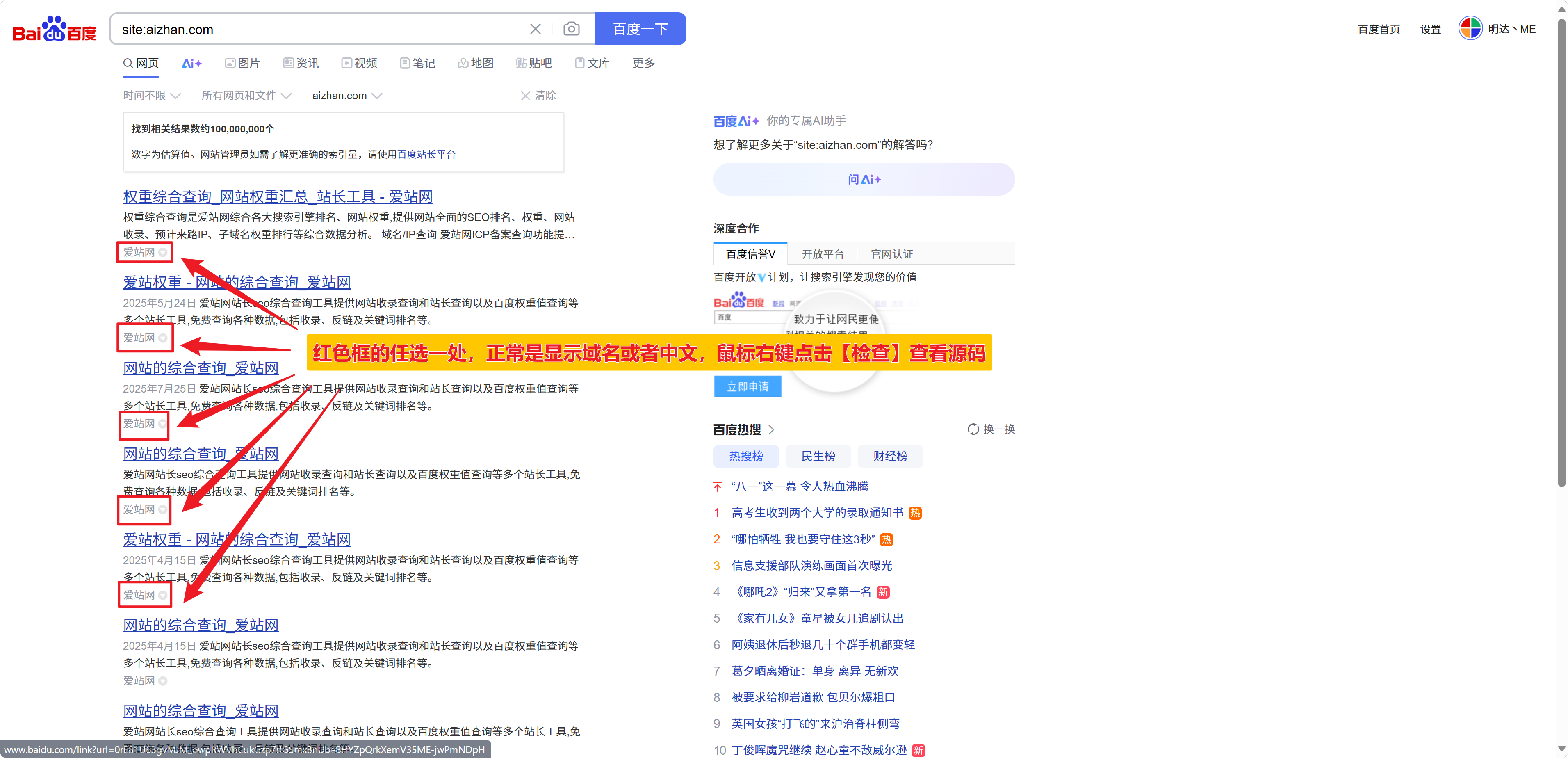Click the 立即申请 button
The height and width of the screenshot is (758, 1568).
click(x=748, y=387)
